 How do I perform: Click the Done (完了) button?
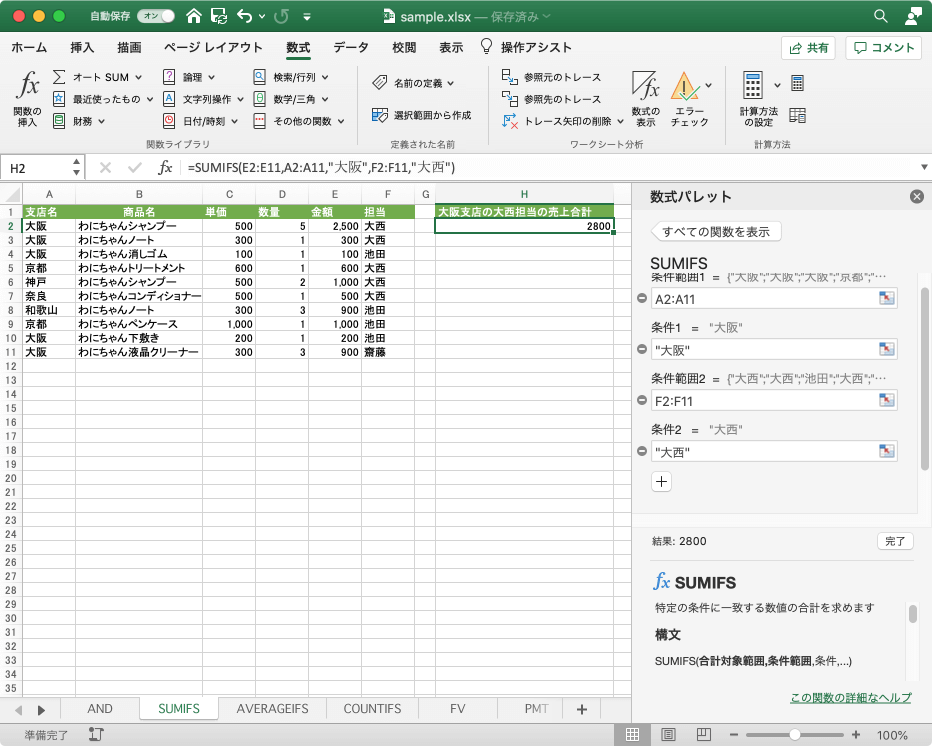895,541
